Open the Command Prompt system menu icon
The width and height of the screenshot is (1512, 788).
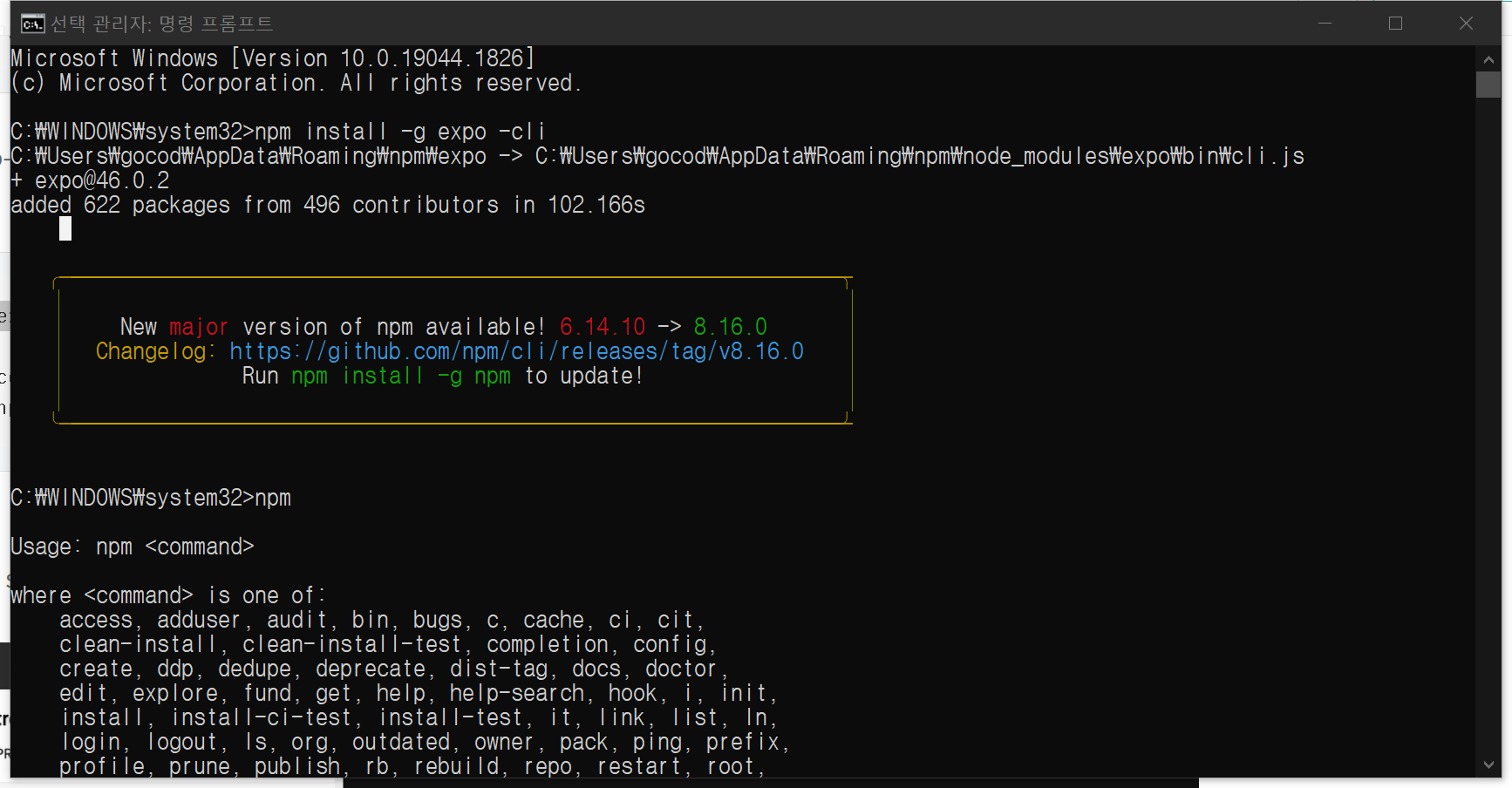(32, 24)
